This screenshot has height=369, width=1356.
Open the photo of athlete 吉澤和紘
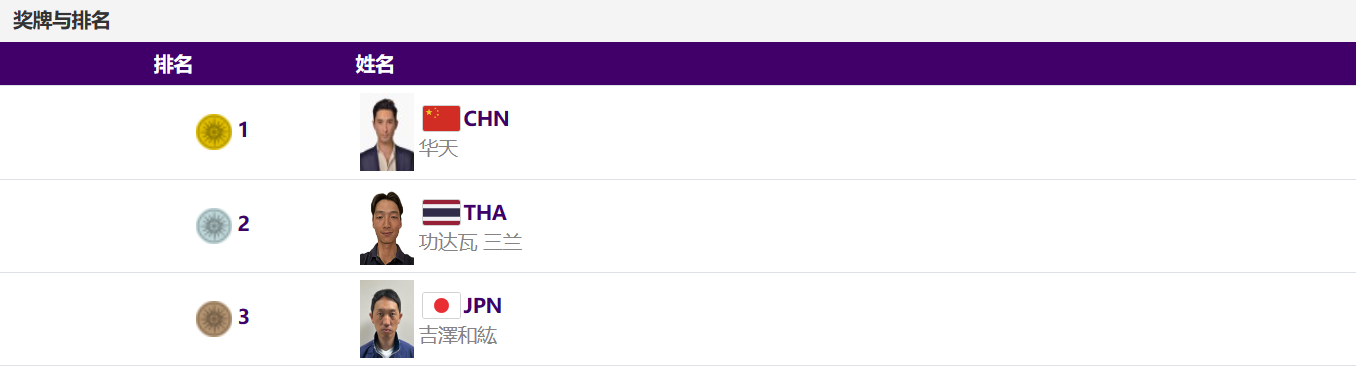[x=387, y=319]
